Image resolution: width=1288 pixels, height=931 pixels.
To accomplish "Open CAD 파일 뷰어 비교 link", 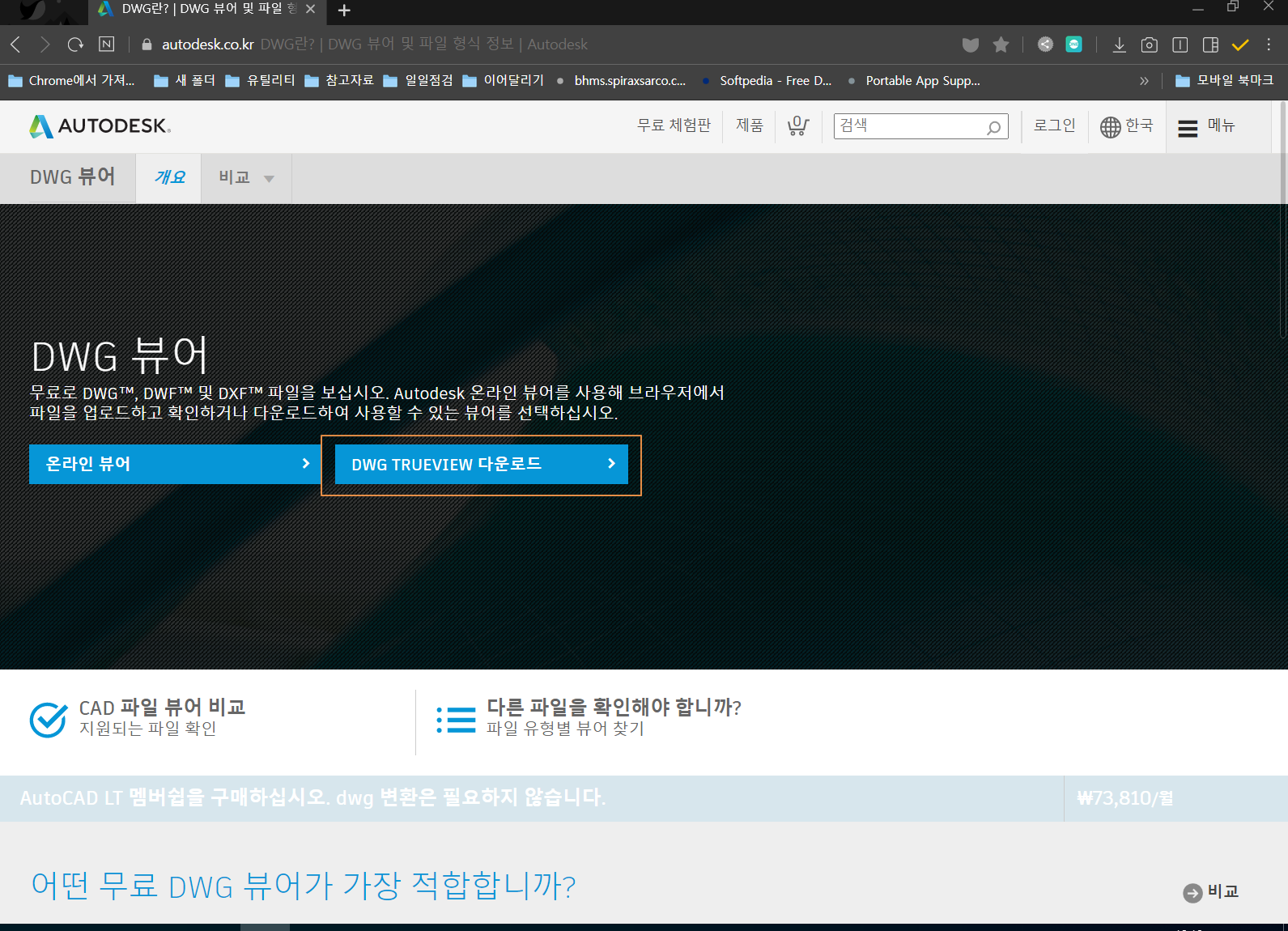I will click(x=162, y=708).
